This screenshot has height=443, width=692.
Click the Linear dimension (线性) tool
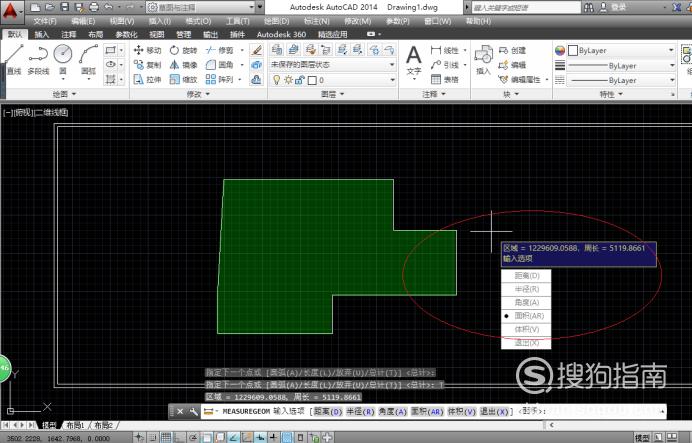point(445,50)
